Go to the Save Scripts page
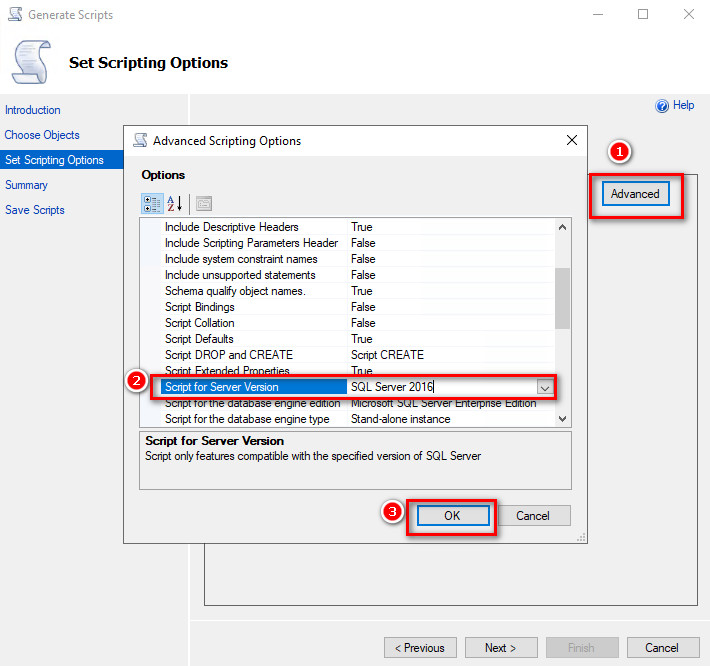Viewport: 710px width, 666px height. [x=35, y=210]
